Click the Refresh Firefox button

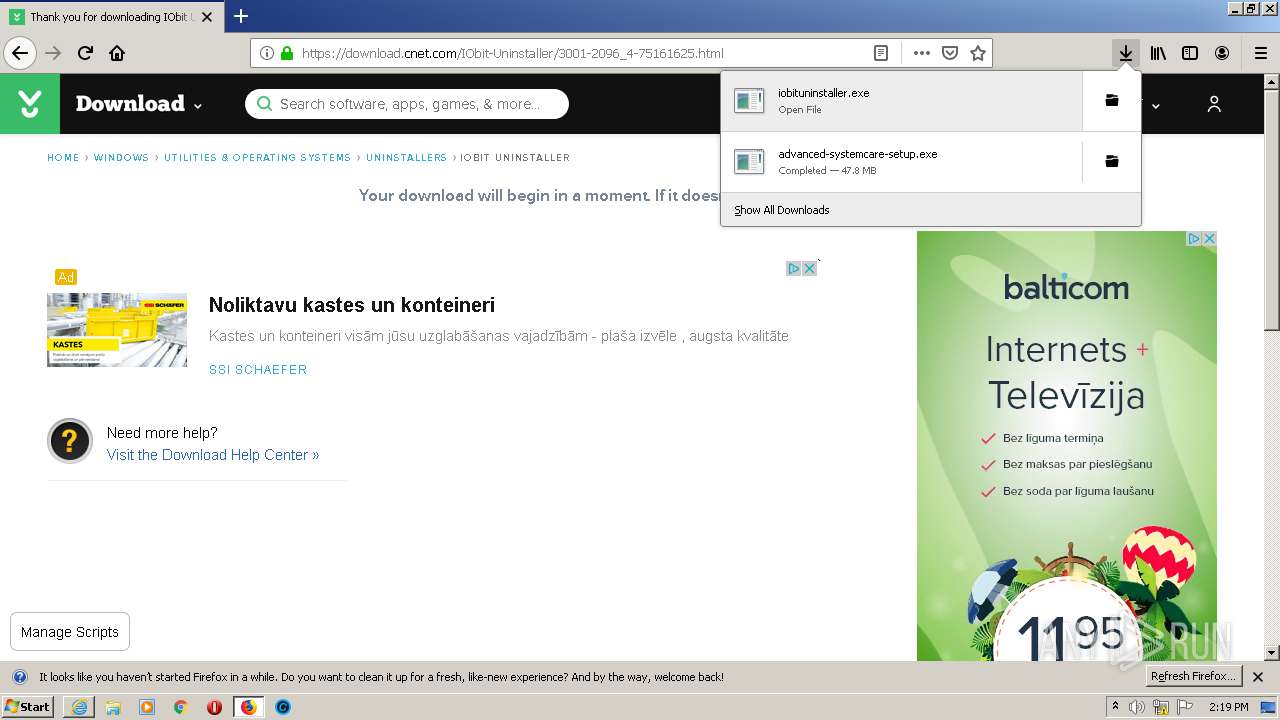click(1193, 677)
